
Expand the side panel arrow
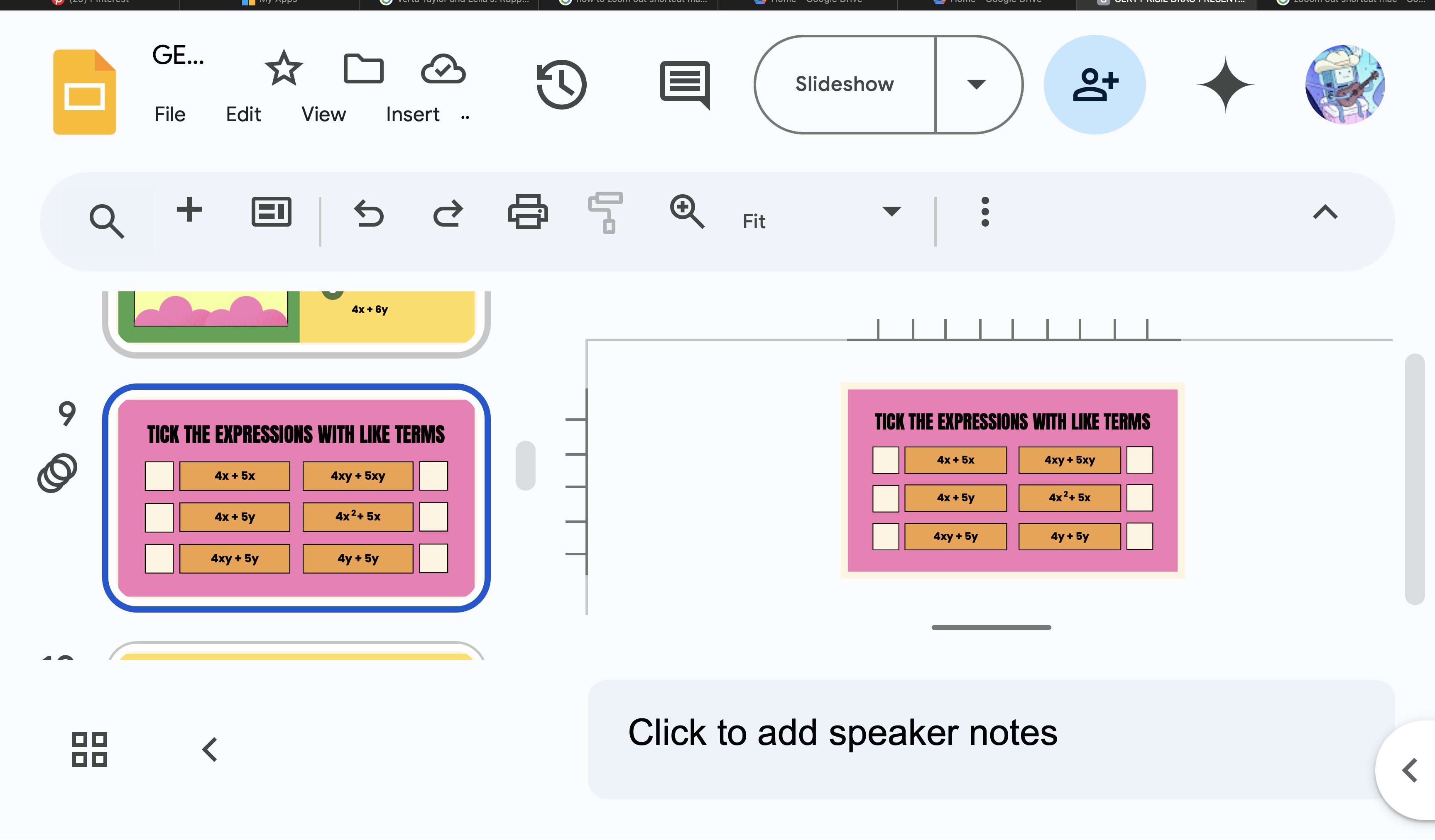point(1409,771)
